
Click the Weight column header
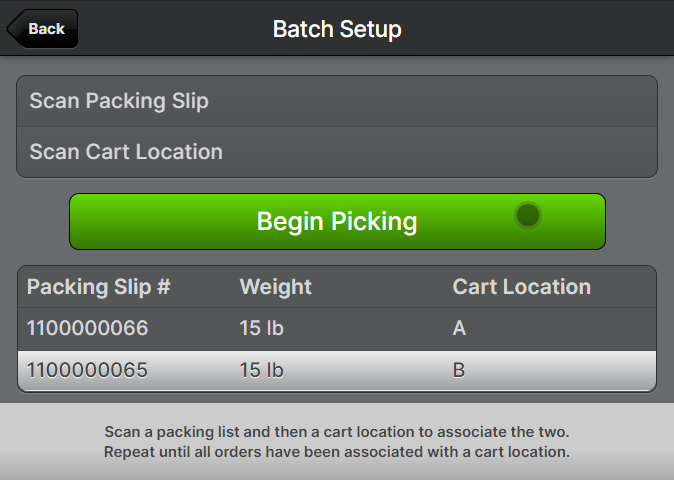tap(276, 287)
